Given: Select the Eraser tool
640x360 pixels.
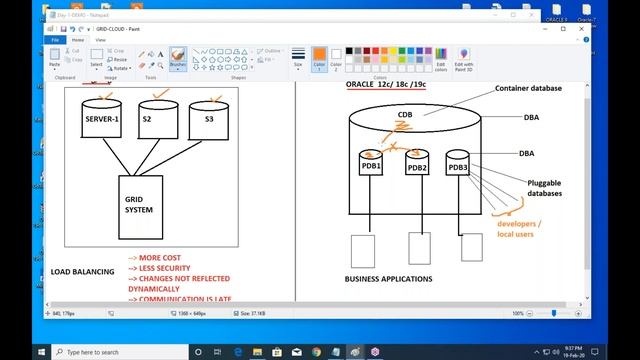Looking at the screenshot, I should [142, 65].
